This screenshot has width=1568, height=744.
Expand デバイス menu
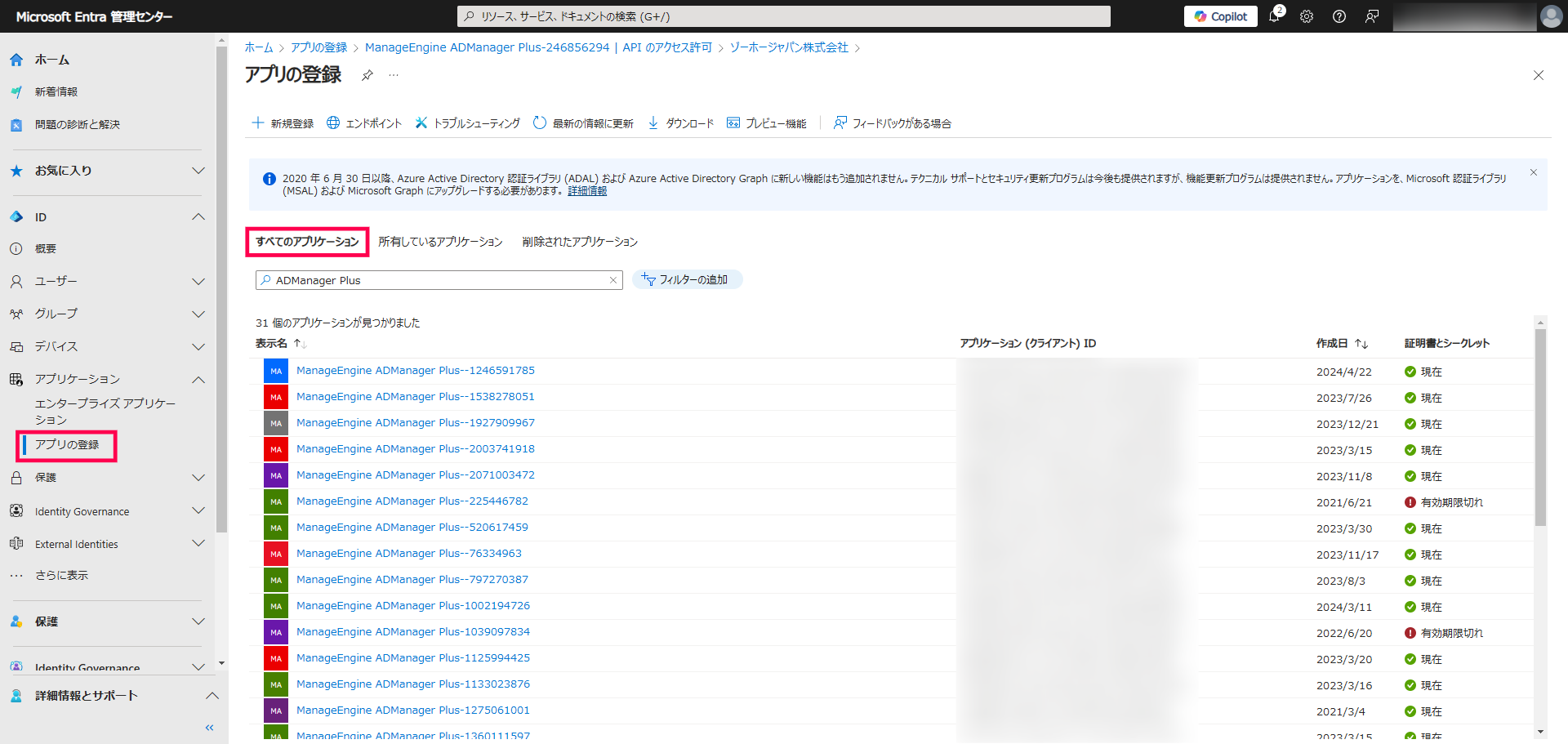coord(198,347)
